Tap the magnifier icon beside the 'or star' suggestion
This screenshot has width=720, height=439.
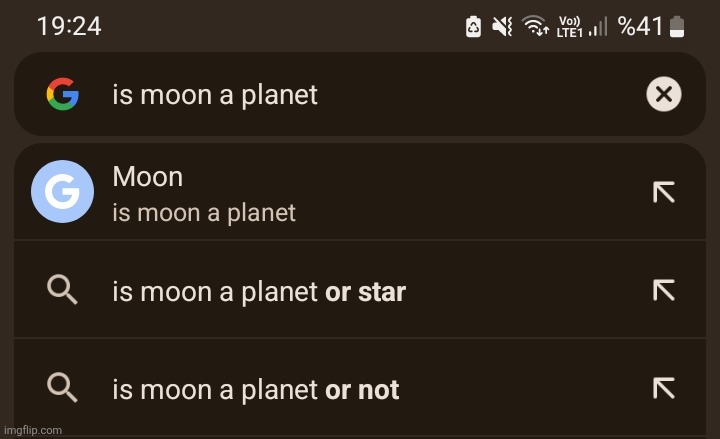[62, 290]
